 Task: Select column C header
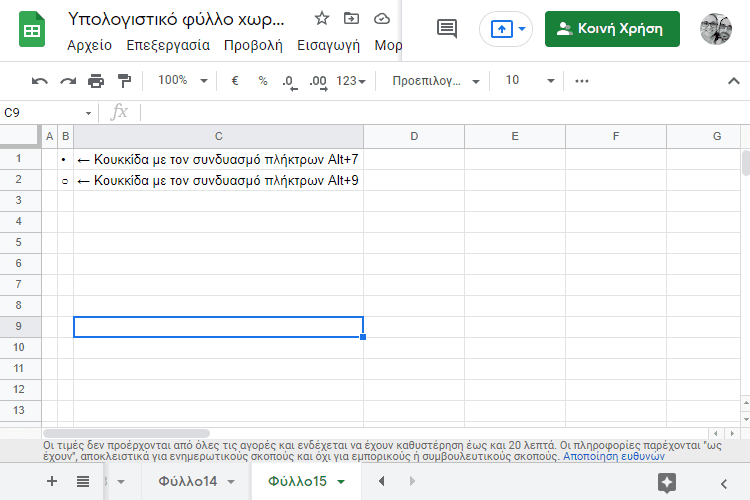pos(219,136)
